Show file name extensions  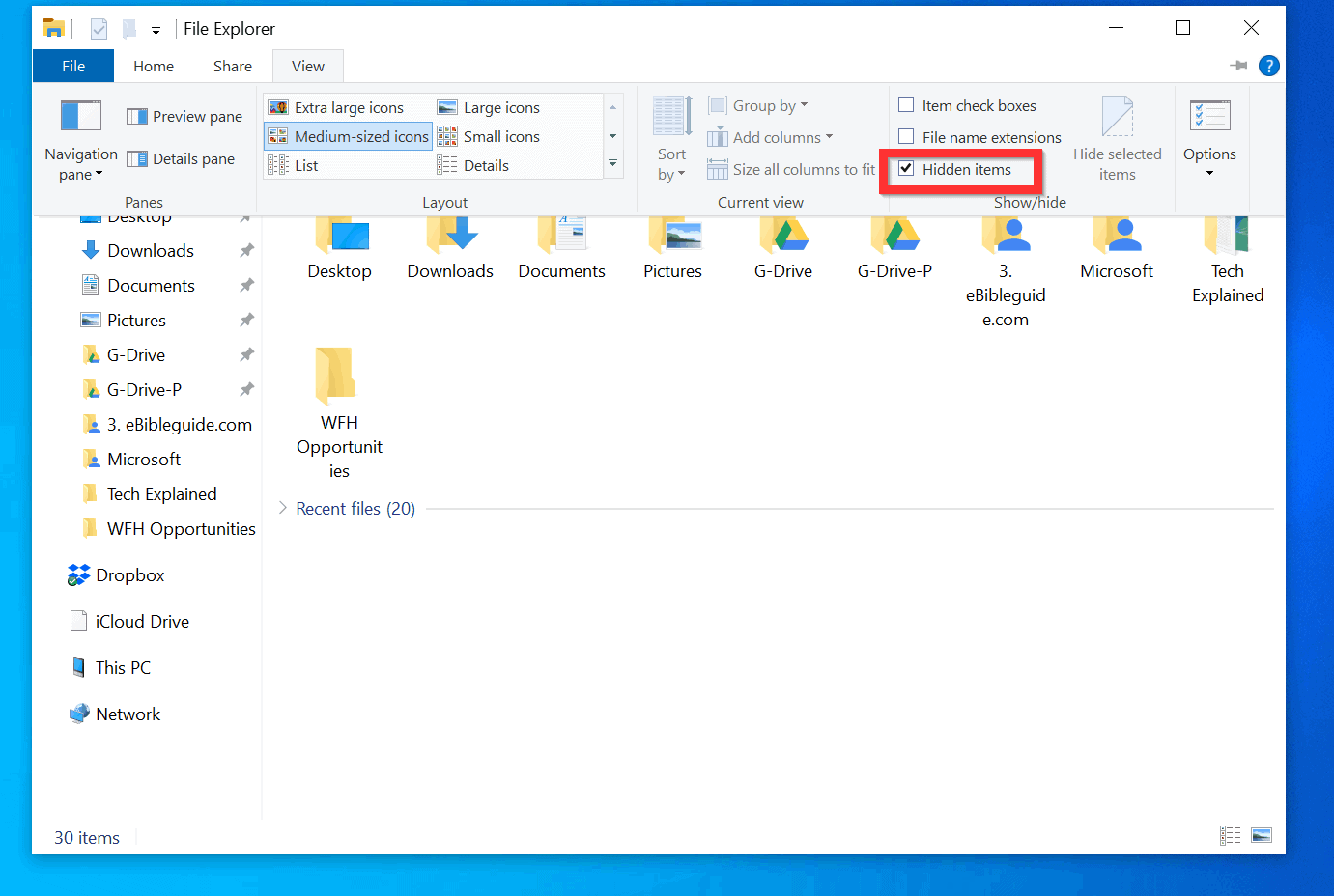906,136
